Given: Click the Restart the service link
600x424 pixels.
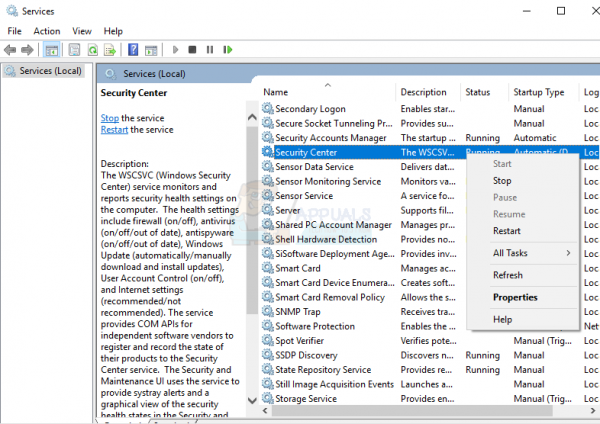Looking at the screenshot, I should (114, 130).
